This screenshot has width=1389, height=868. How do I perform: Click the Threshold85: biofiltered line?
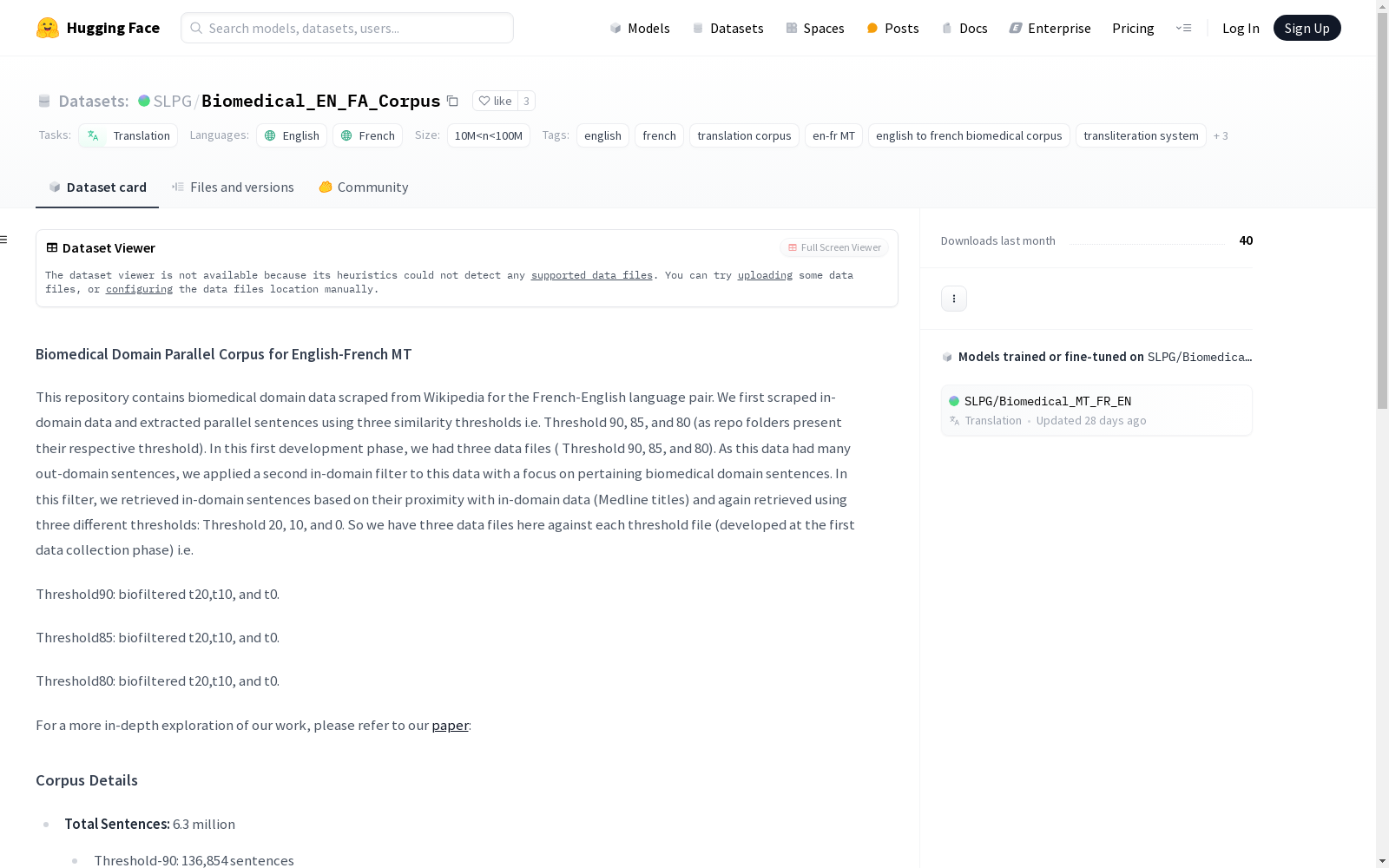click(x=157, y=638)
